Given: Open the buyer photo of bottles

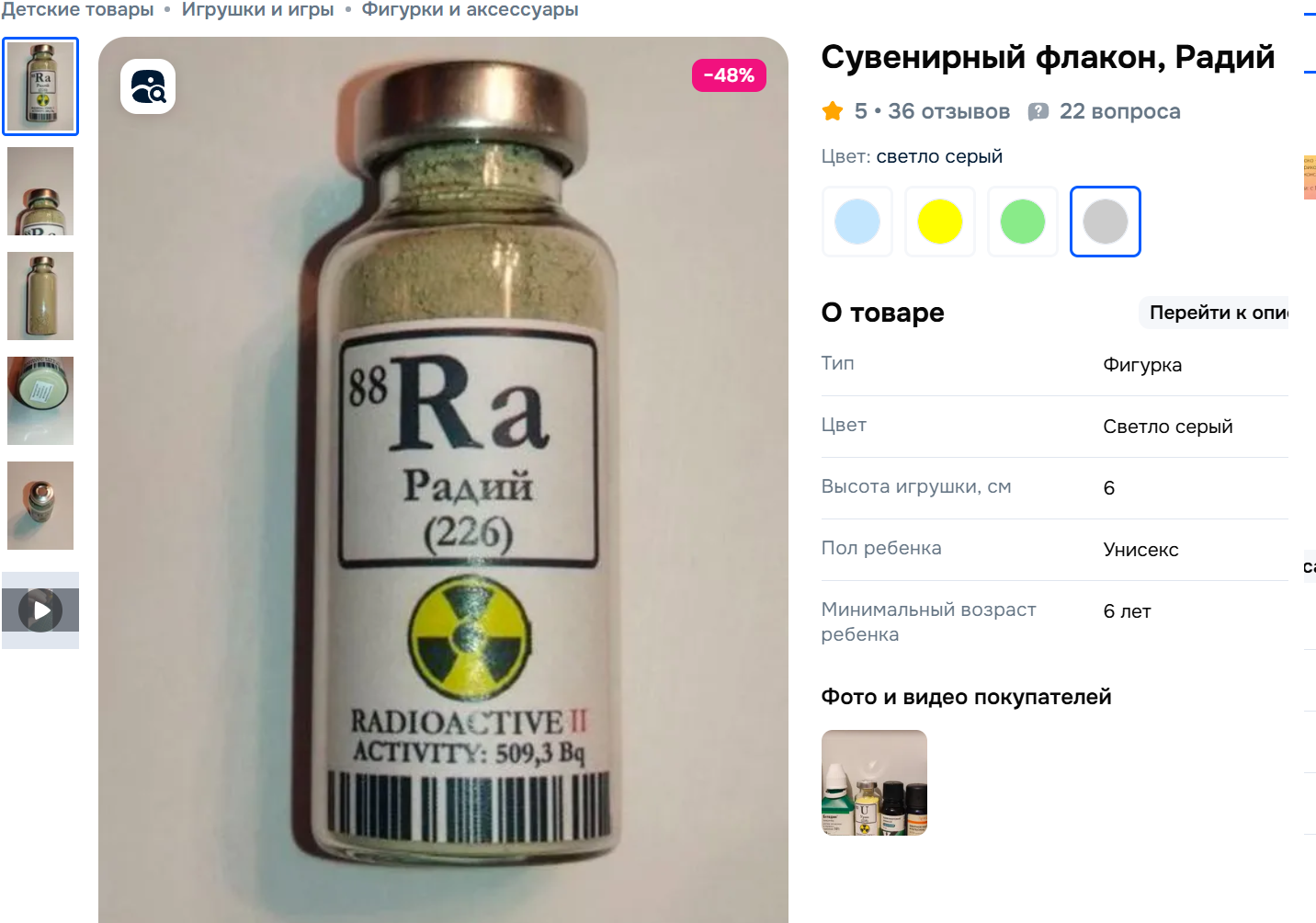Looking at the screenshot, I should pyautogui.click(x=874, y=782).
